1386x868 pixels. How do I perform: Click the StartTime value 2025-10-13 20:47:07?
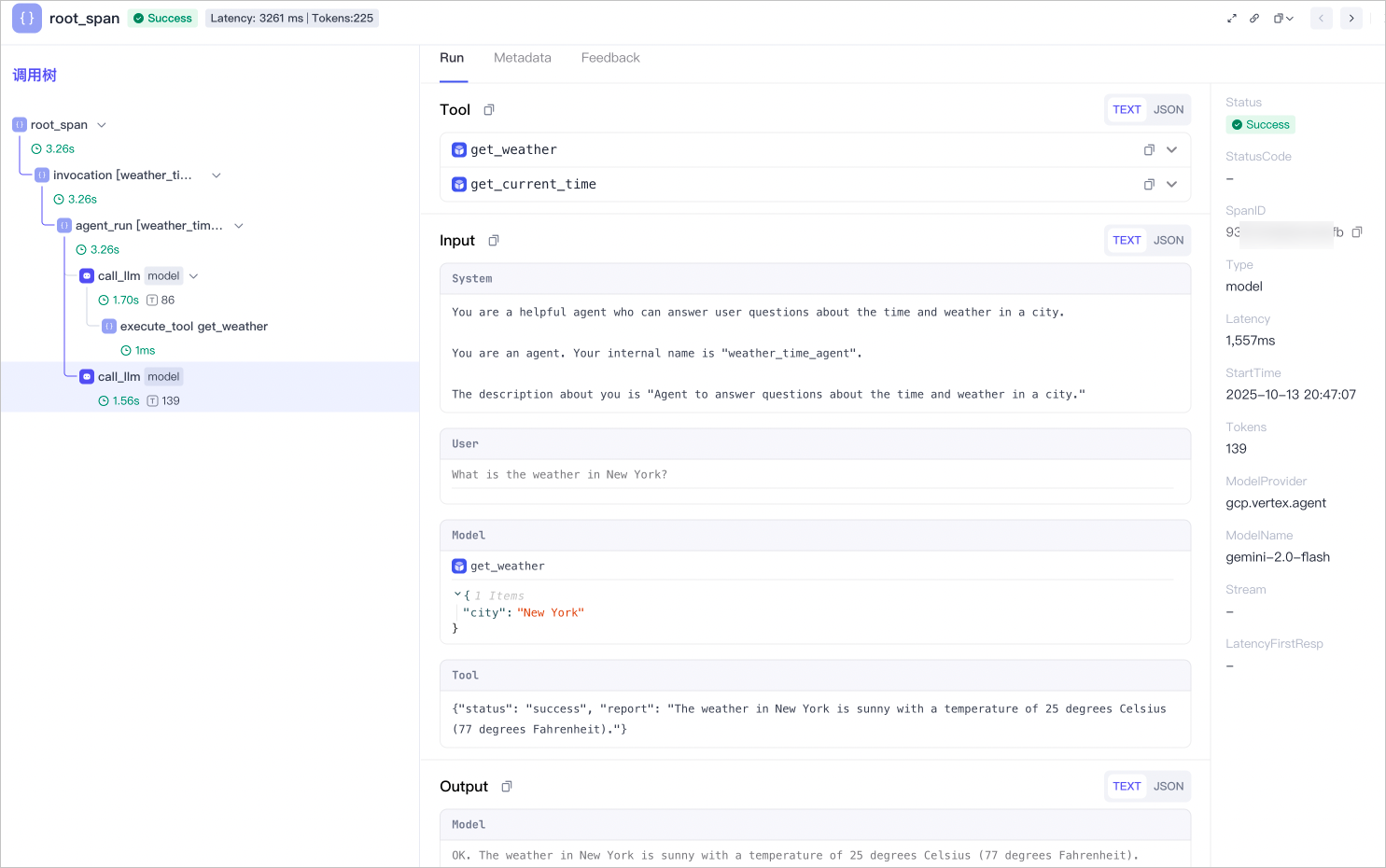[1291, 395]
